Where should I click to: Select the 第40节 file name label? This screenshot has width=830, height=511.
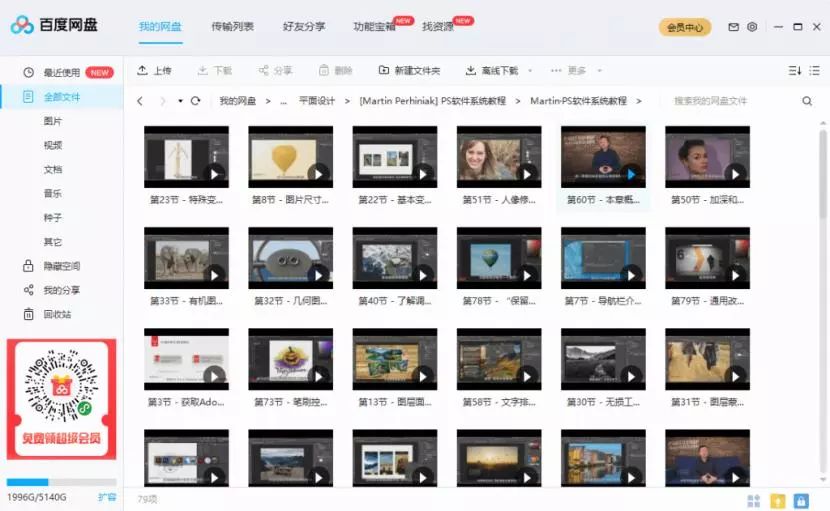pyautogui.click(x=395, y=301)
